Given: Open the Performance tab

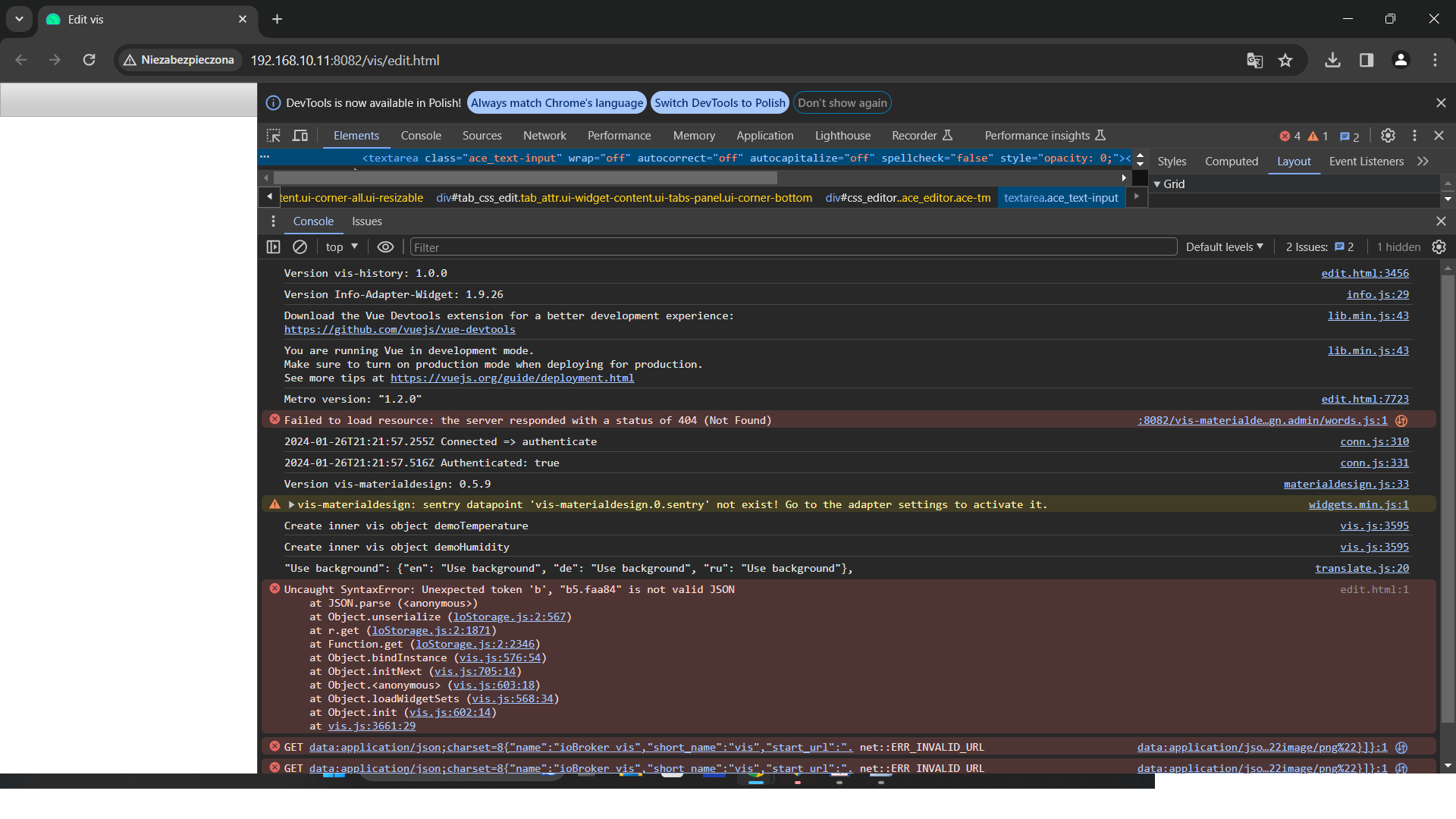Looking at the screenshot, I should [x=619, y=136].
